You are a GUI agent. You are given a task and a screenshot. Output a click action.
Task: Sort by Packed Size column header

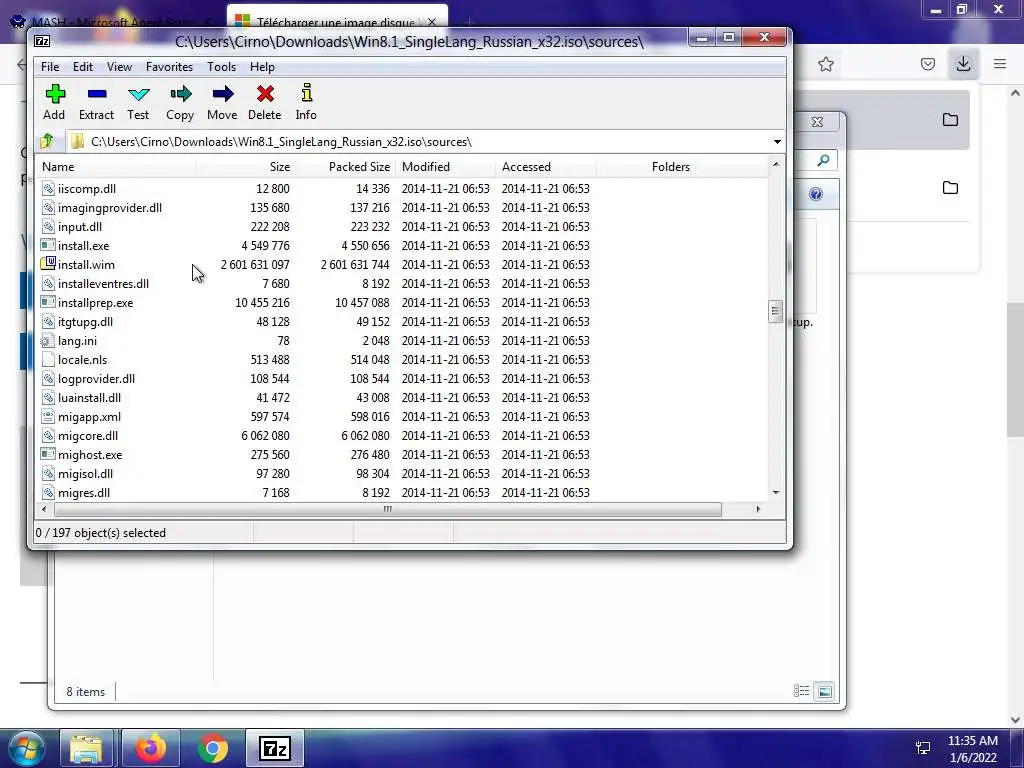345,167
